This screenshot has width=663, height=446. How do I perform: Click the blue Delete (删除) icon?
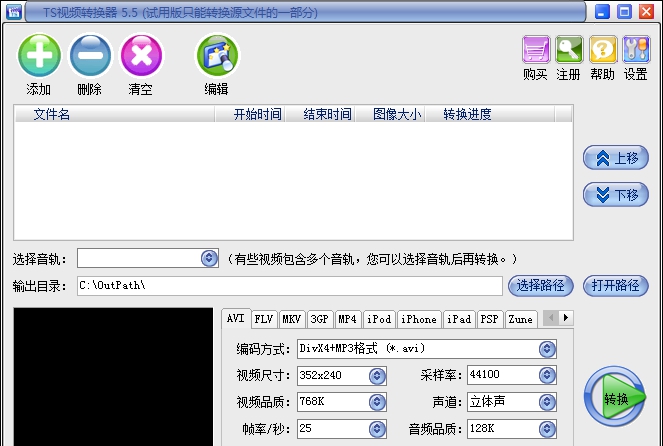(90, 55)
